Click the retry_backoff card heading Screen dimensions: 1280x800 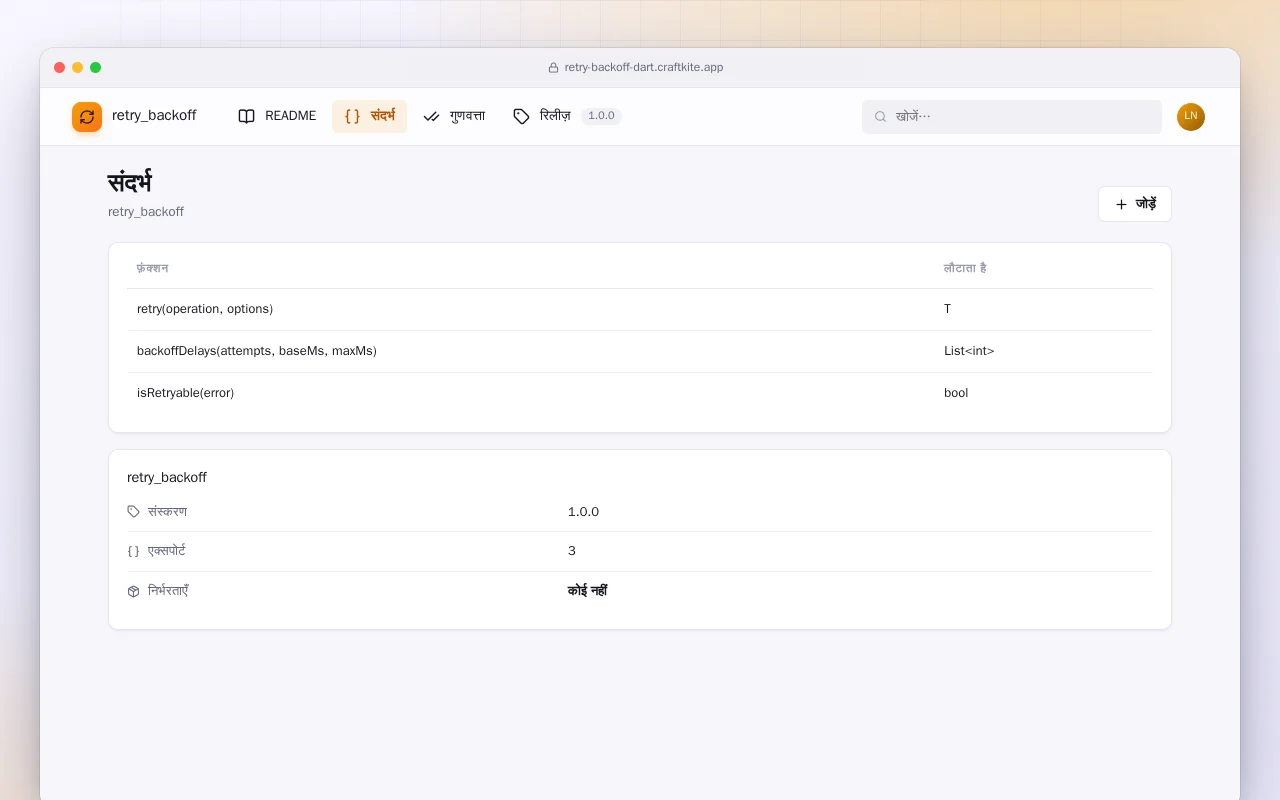click(x=167, y=478)
